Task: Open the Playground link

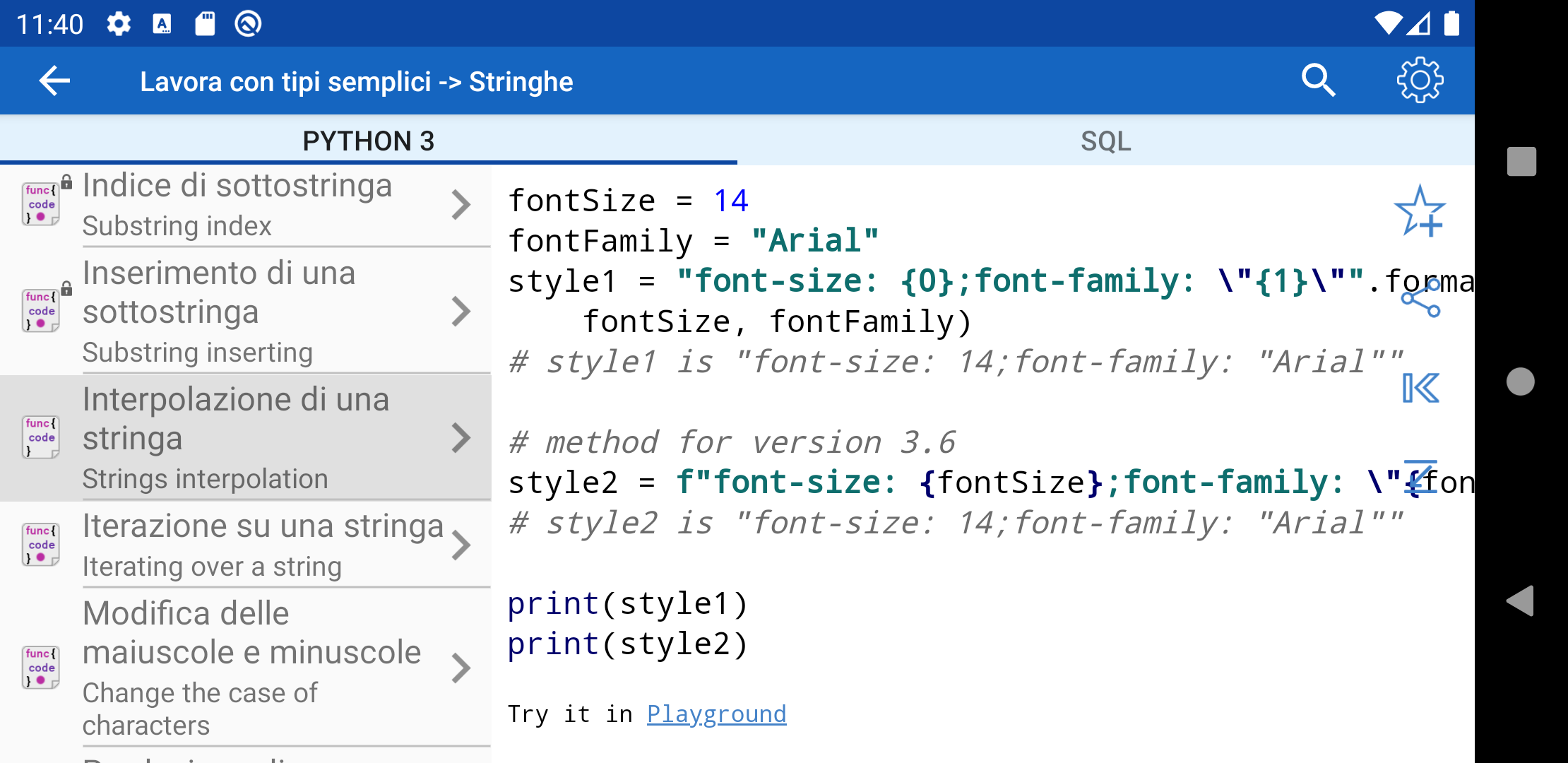Action: (x=716, y=714)
